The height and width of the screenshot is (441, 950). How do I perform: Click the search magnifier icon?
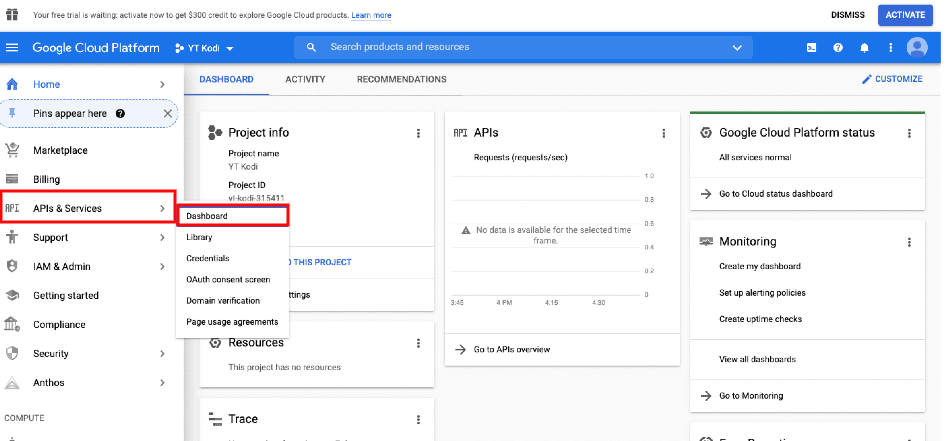(311, 47)
